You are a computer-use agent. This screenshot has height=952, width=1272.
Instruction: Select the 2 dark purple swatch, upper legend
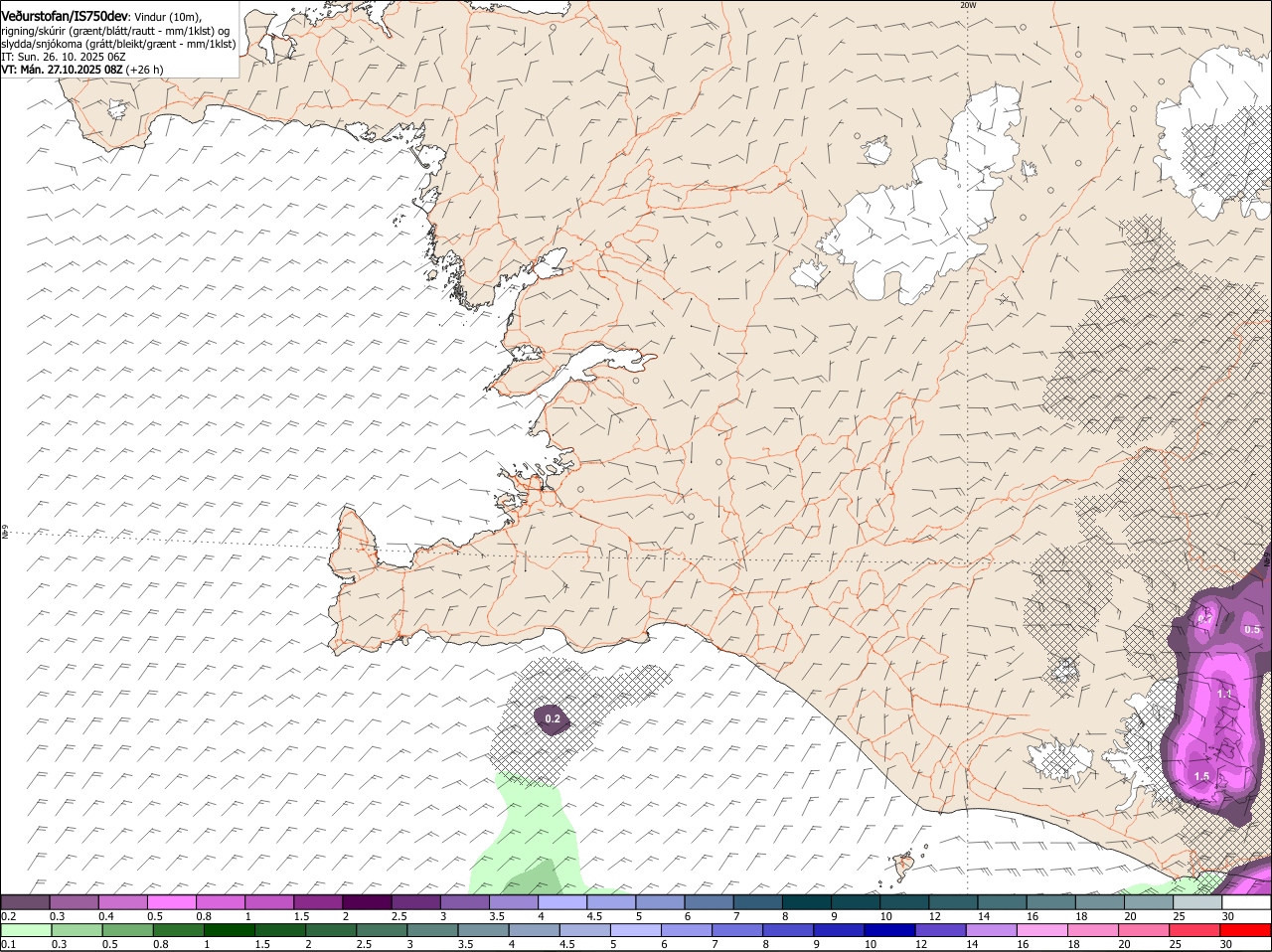point(368,902)
